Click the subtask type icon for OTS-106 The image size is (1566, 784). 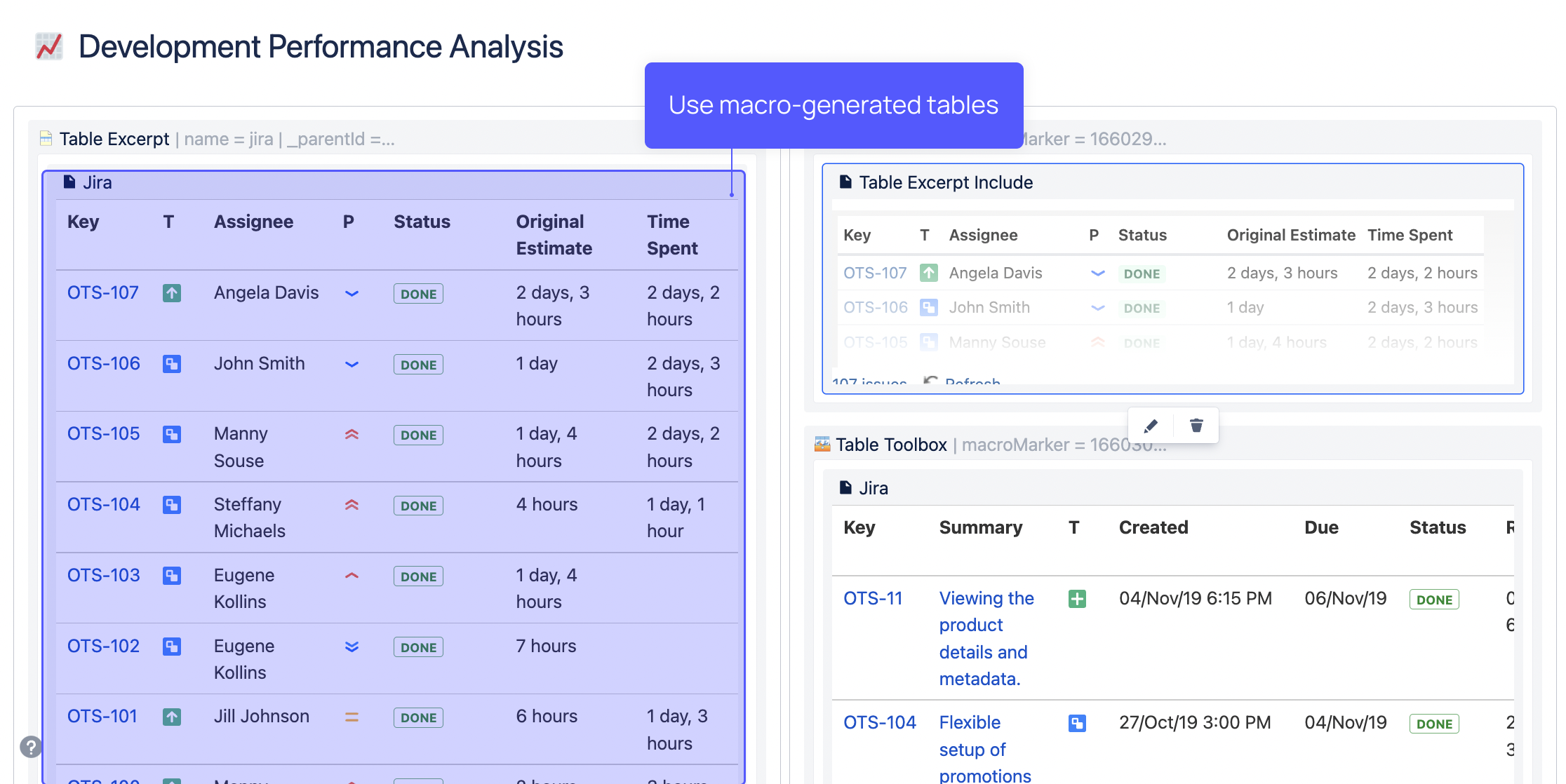172,364
